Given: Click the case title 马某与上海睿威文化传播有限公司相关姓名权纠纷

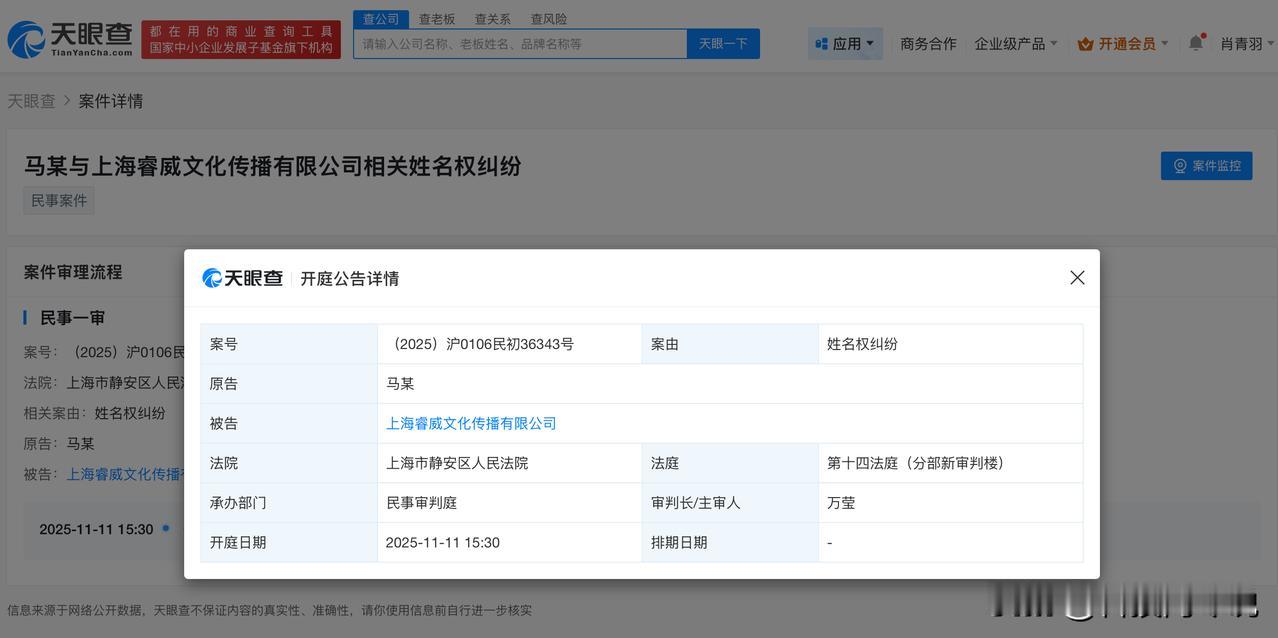Looking at the screenshot, I should 273,166.
